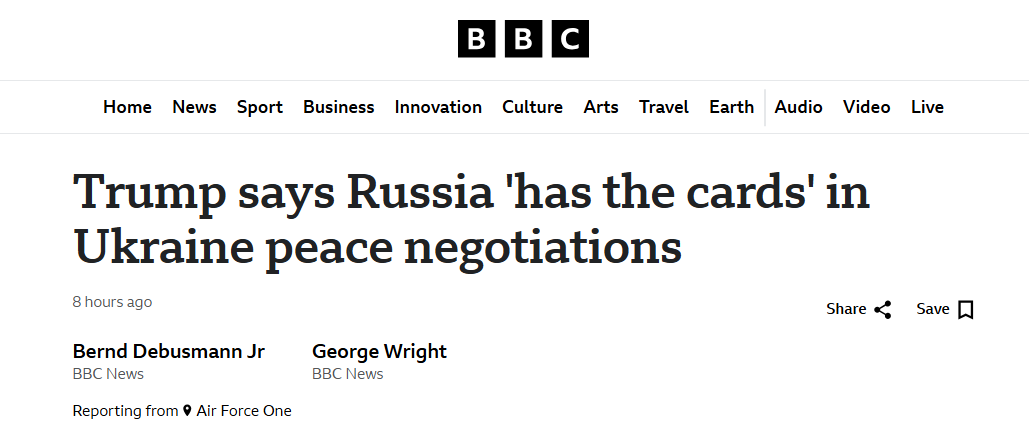The image size is (1029, 439).
Task: Select Earth in the navigation bar
Action: tap(732, 107)
